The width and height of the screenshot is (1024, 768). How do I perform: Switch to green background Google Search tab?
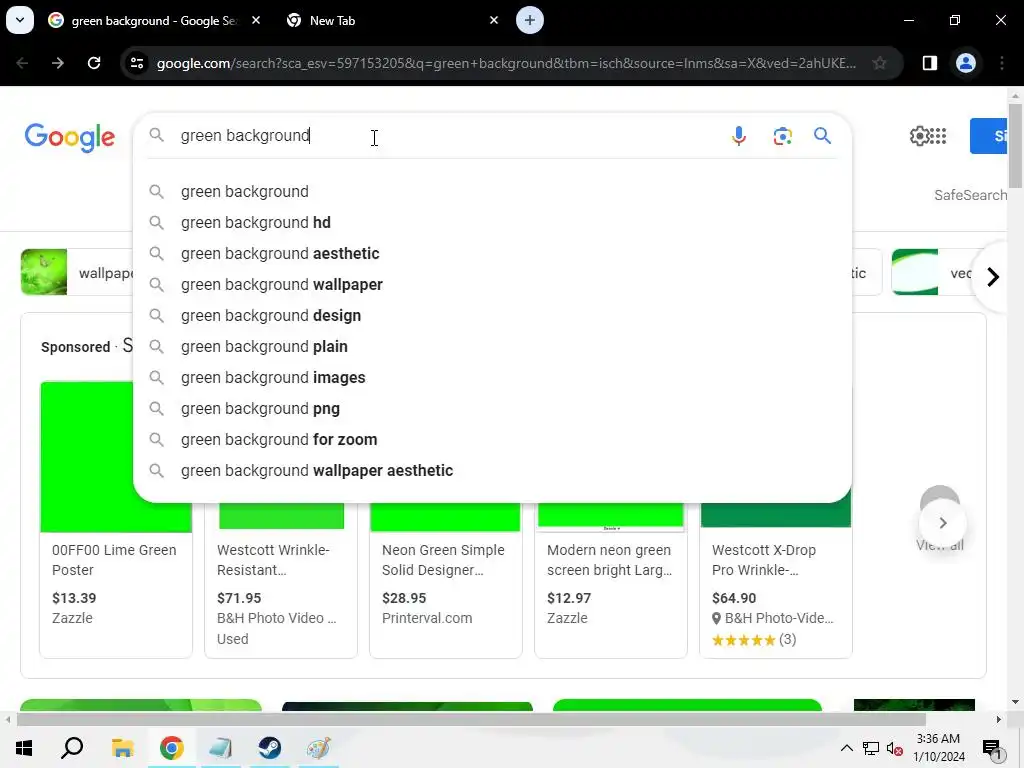[155, 20]
